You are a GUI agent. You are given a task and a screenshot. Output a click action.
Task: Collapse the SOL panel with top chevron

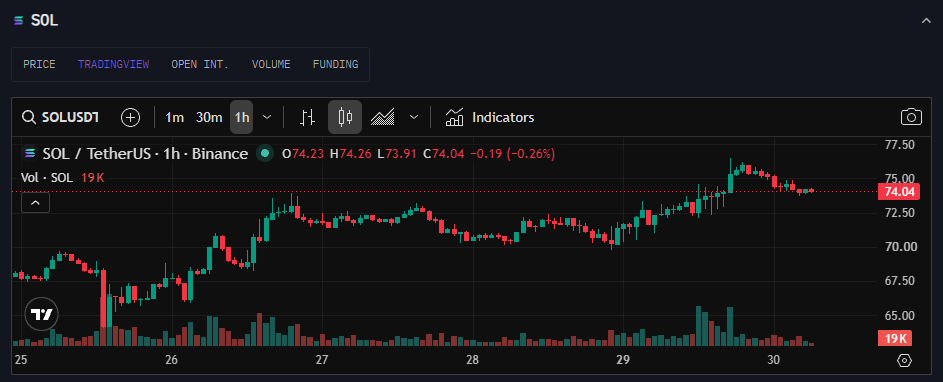pyautogui.click(x=926, y=20)
